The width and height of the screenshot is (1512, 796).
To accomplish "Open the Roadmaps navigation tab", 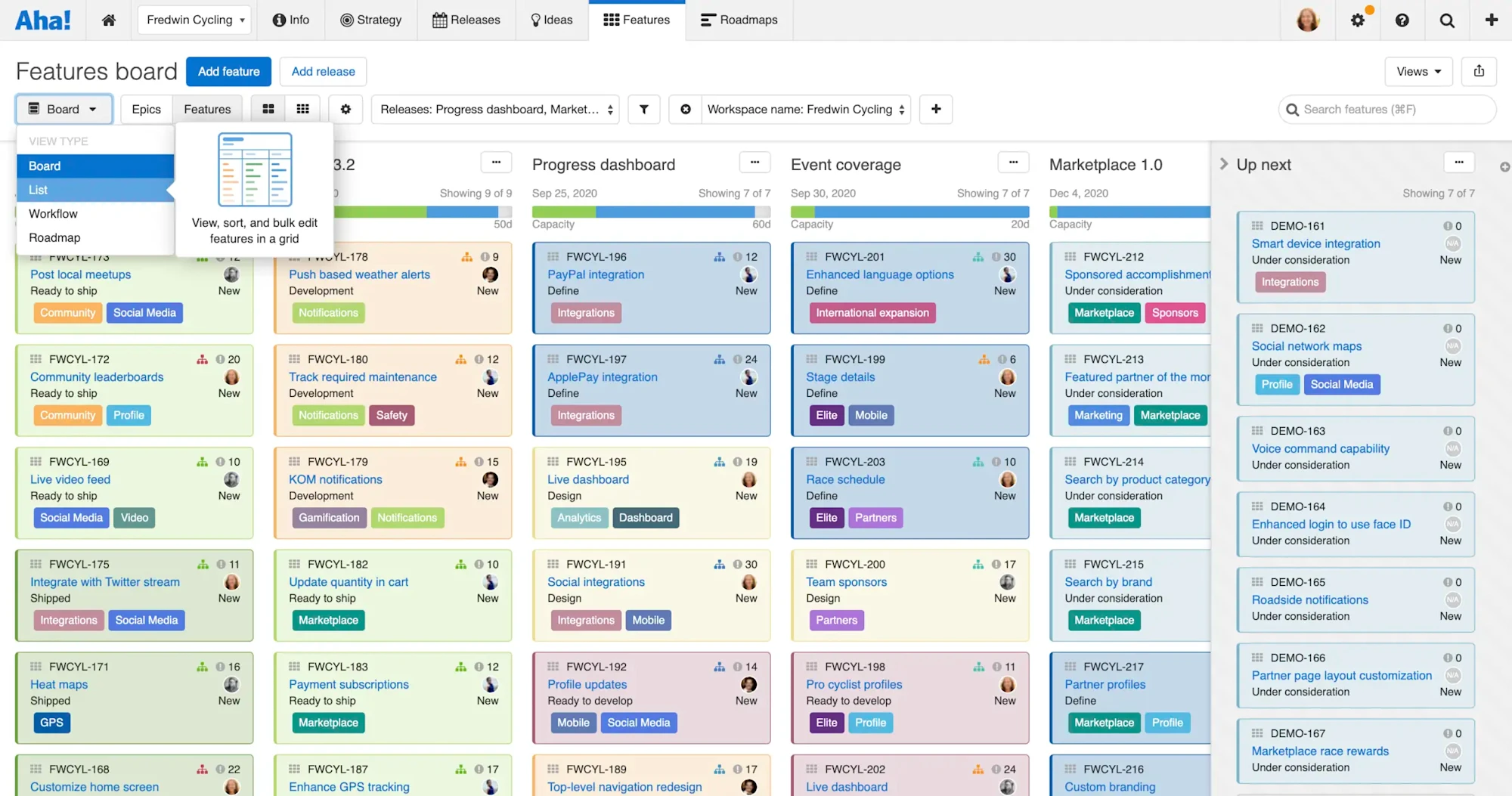I will (x=739, y=20).
